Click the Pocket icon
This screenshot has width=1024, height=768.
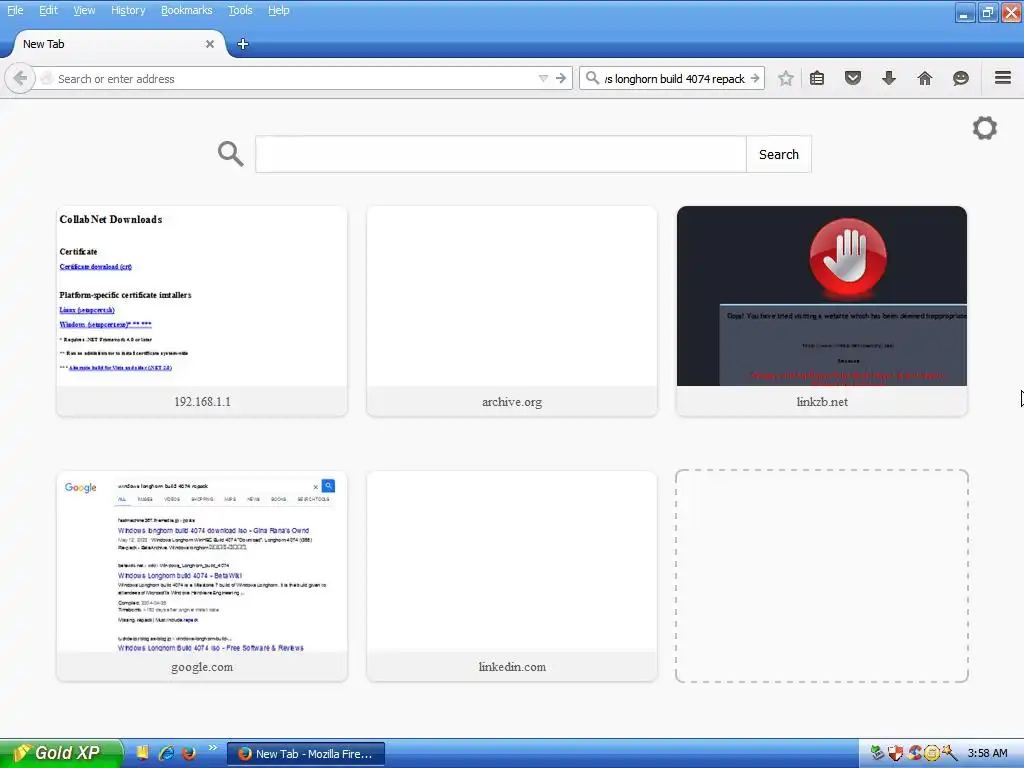coord(853,78)
